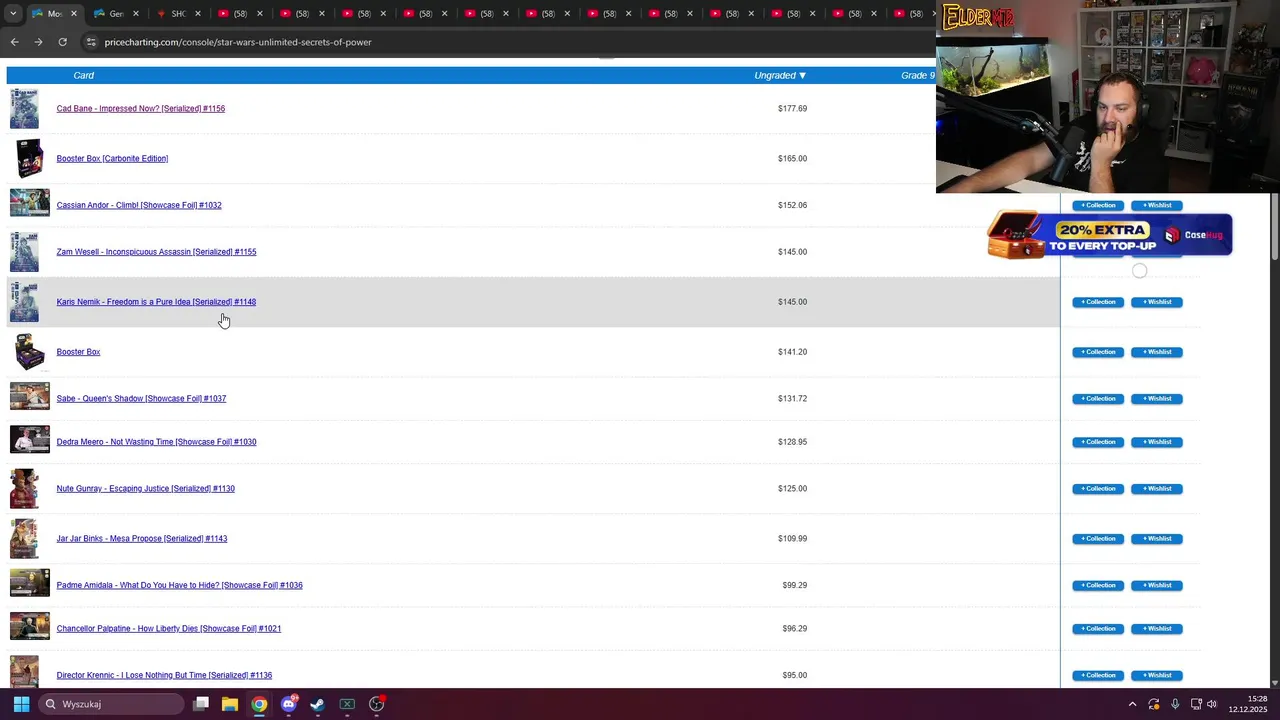This screenshot has width=1280, height=720.
Task: Open the tab search dropdown in Chrome
Action: click(x=12, y=13)
